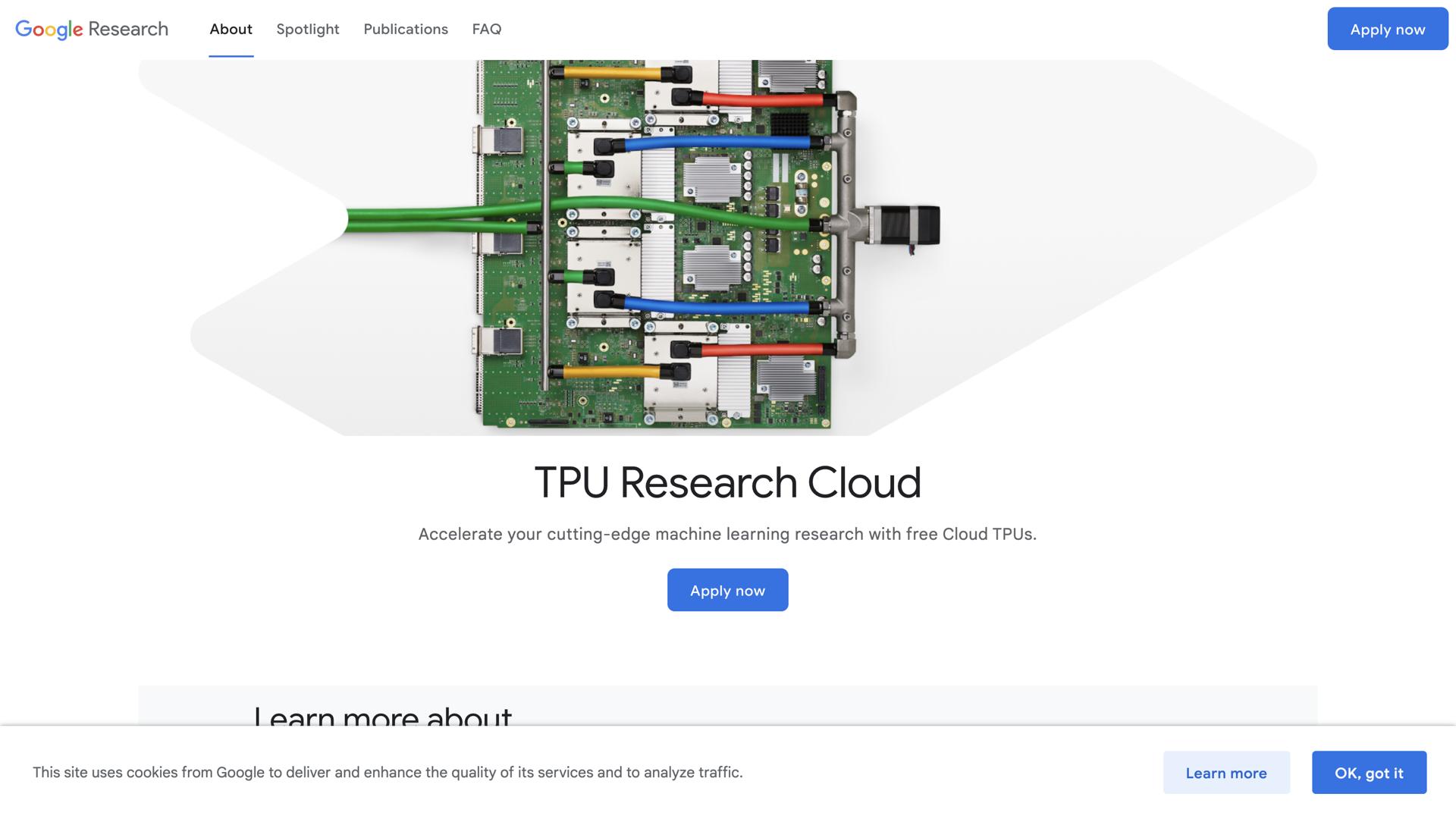Navigate to the Publications section
The height and width of the screenshot is (819, 1456).
[405, 29]
